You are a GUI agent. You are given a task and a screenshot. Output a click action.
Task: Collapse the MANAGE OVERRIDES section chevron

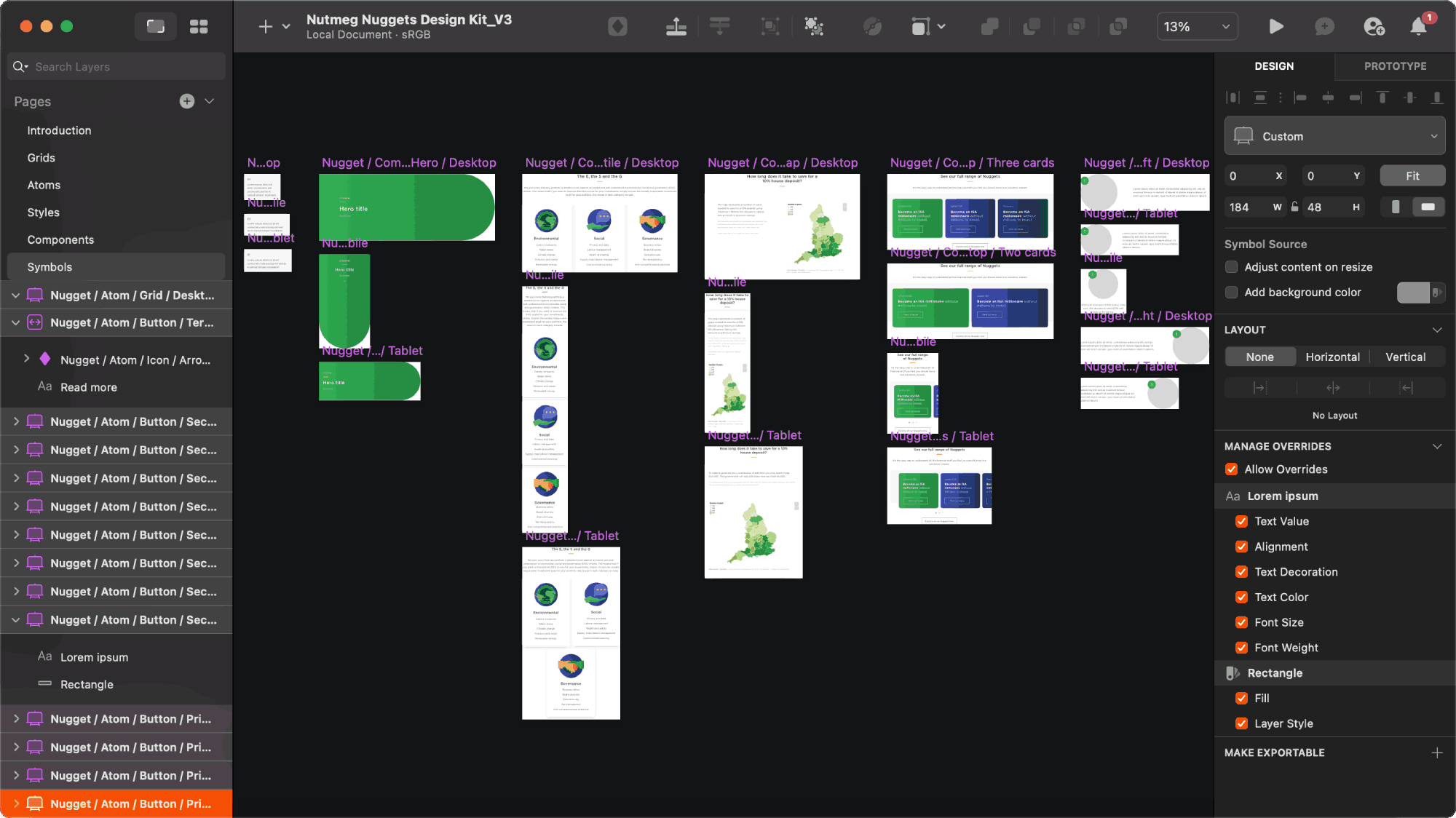point(1437,446)
